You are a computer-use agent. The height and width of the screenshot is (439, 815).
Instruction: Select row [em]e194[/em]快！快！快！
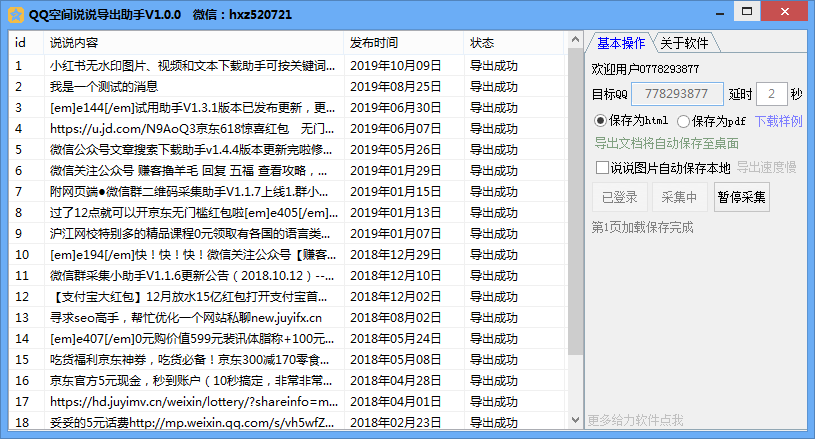point(286,255)
